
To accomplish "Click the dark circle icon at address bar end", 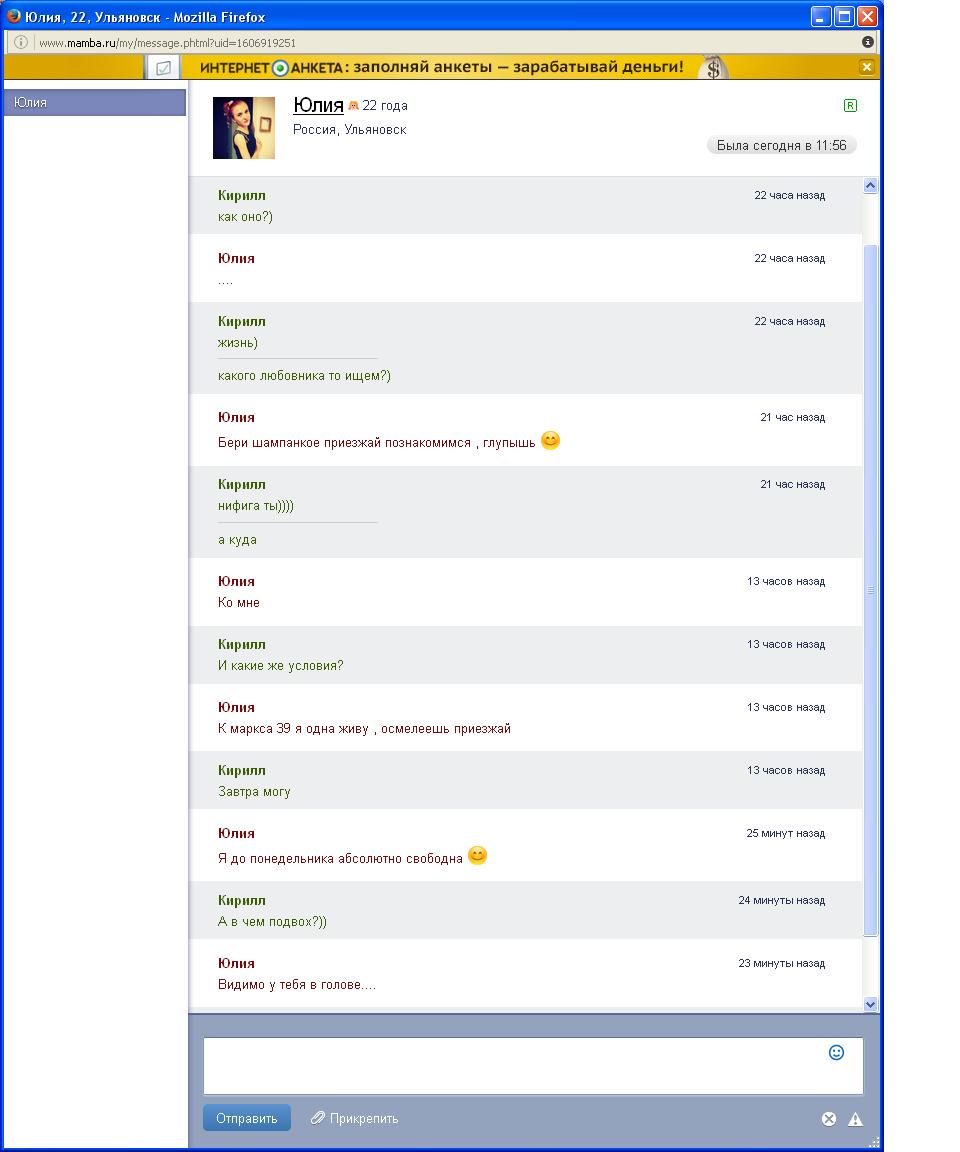I will [867, 42].
